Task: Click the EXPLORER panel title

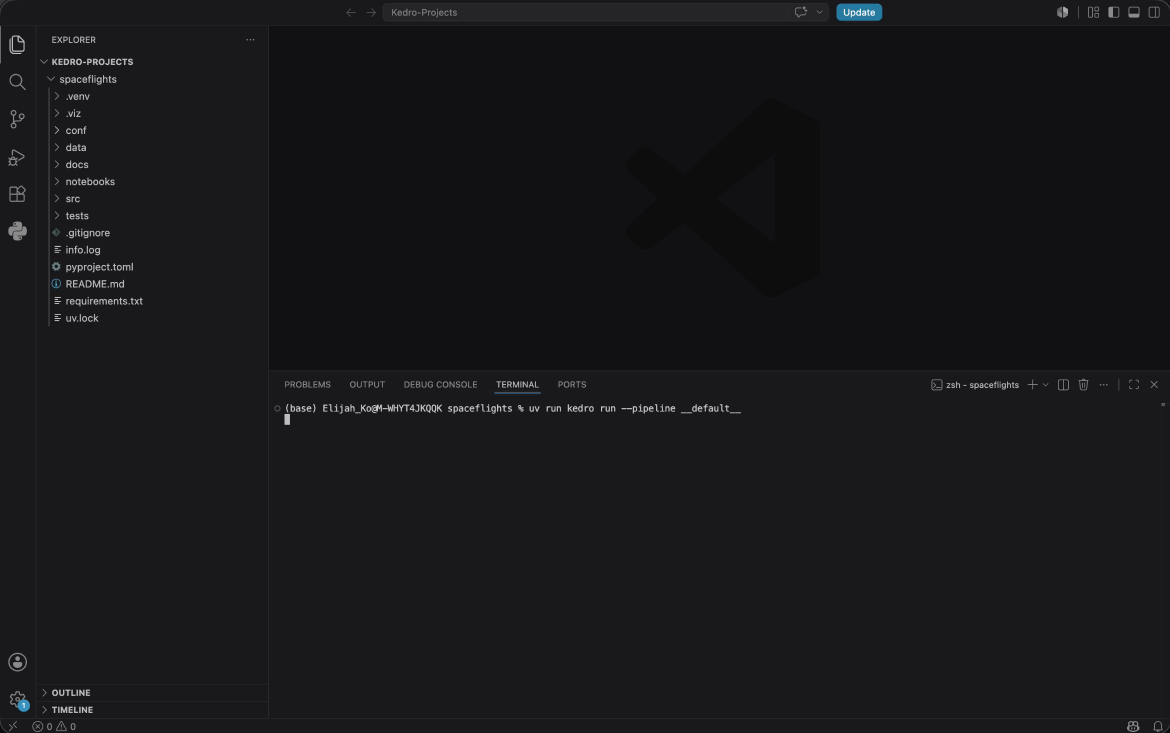Action: pos(73,40)
